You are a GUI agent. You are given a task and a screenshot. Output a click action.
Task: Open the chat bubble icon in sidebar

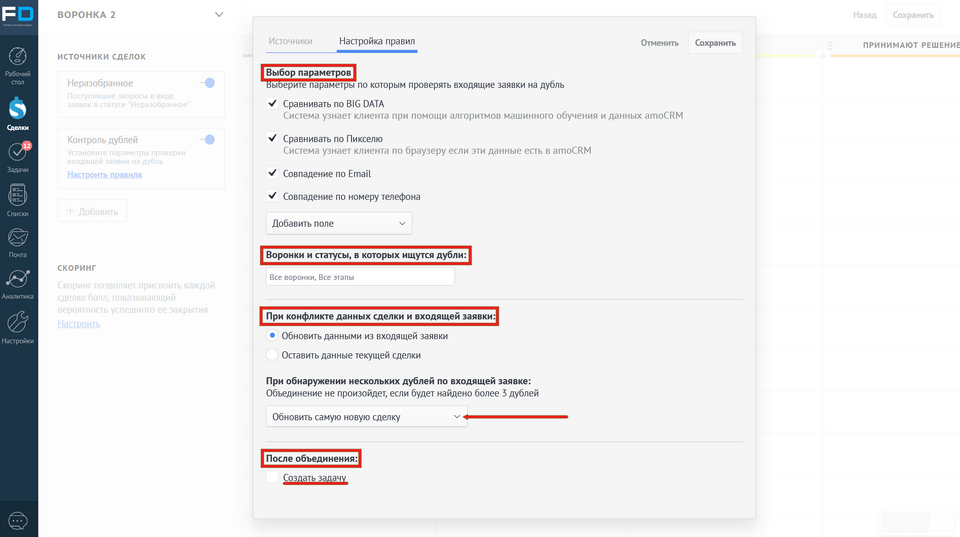[x=18, y=520]
